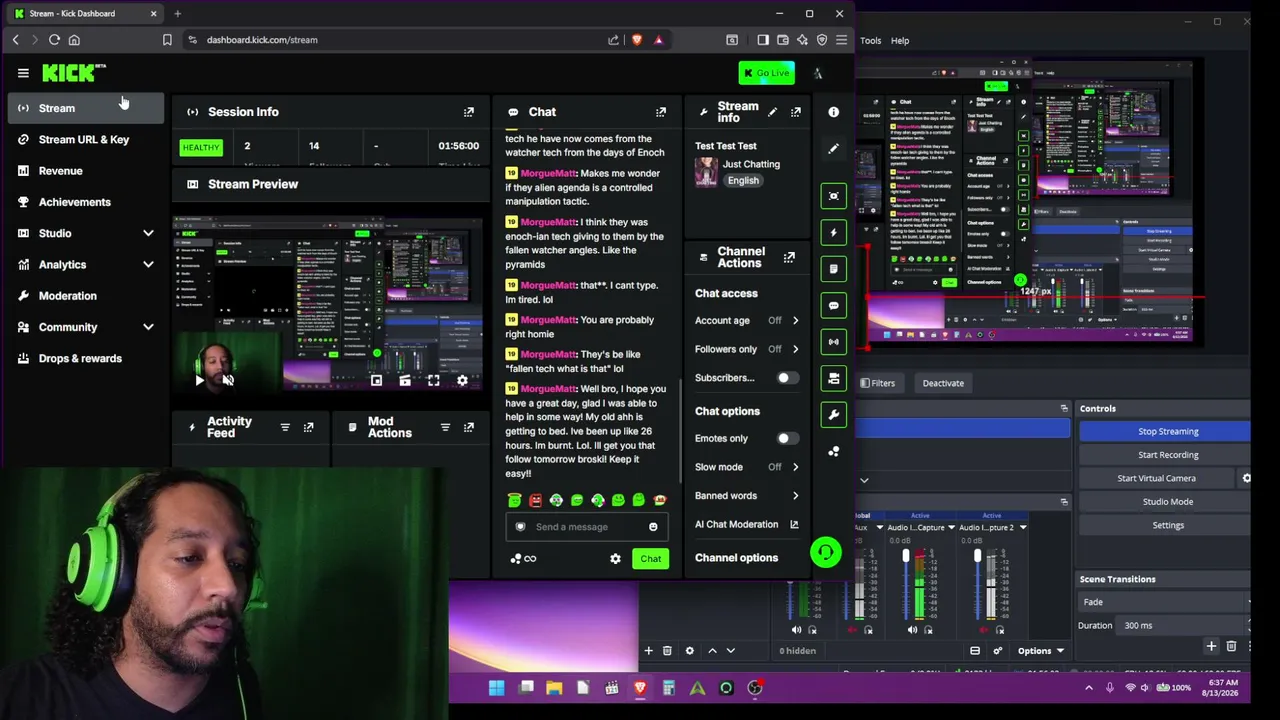Open OBS Studio Mode

1167,502
